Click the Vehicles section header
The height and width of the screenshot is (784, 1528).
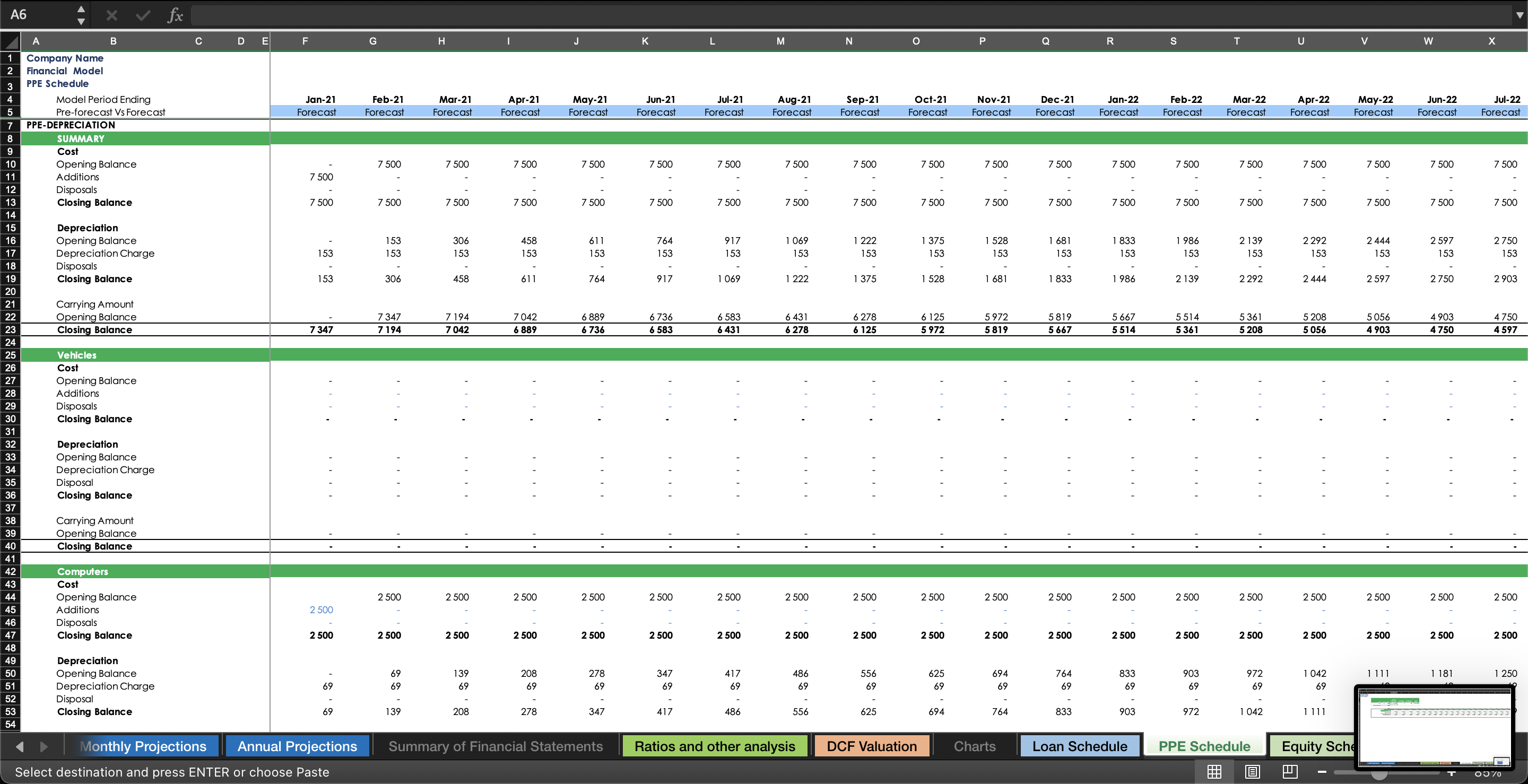click(76, 355)
